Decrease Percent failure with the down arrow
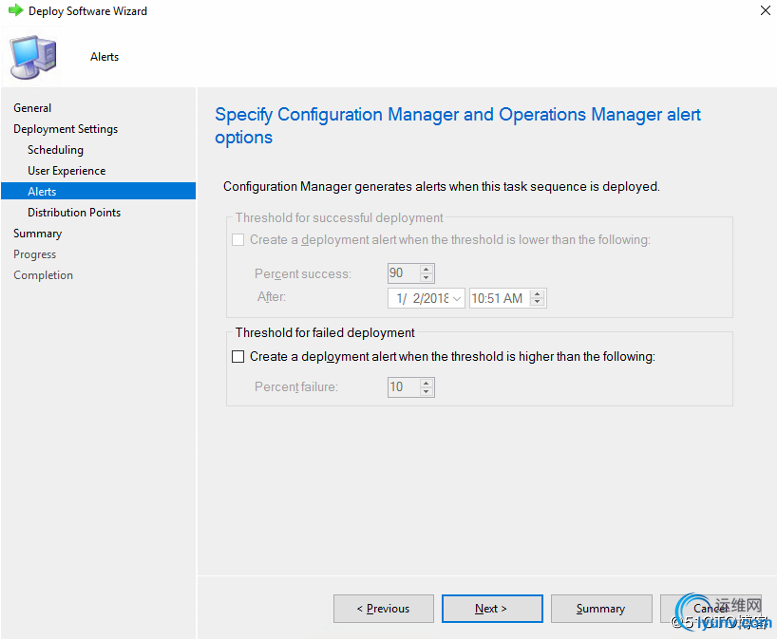 (x=426, y=391)
